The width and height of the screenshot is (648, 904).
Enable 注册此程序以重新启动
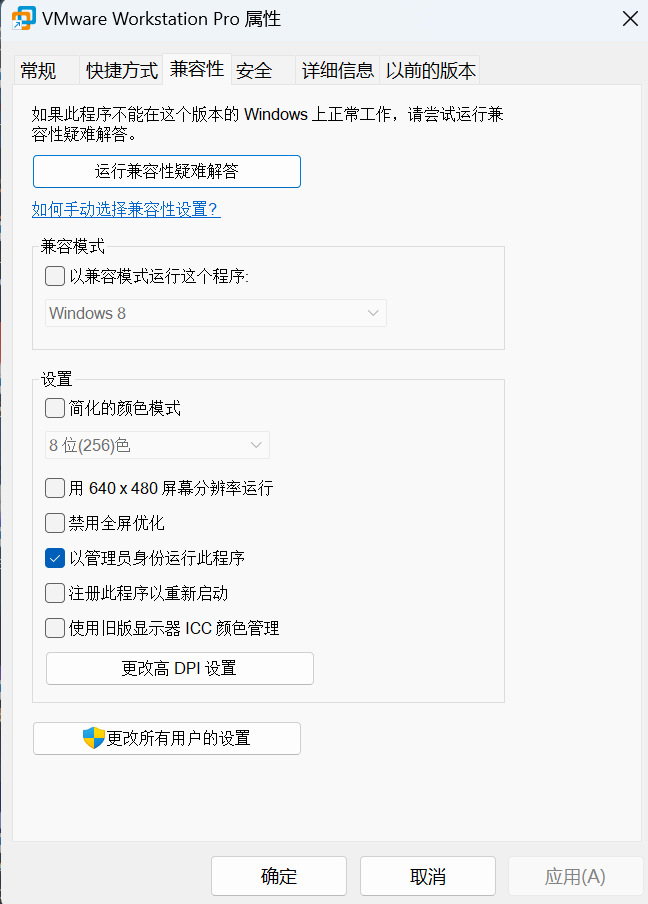pos(55,593)
